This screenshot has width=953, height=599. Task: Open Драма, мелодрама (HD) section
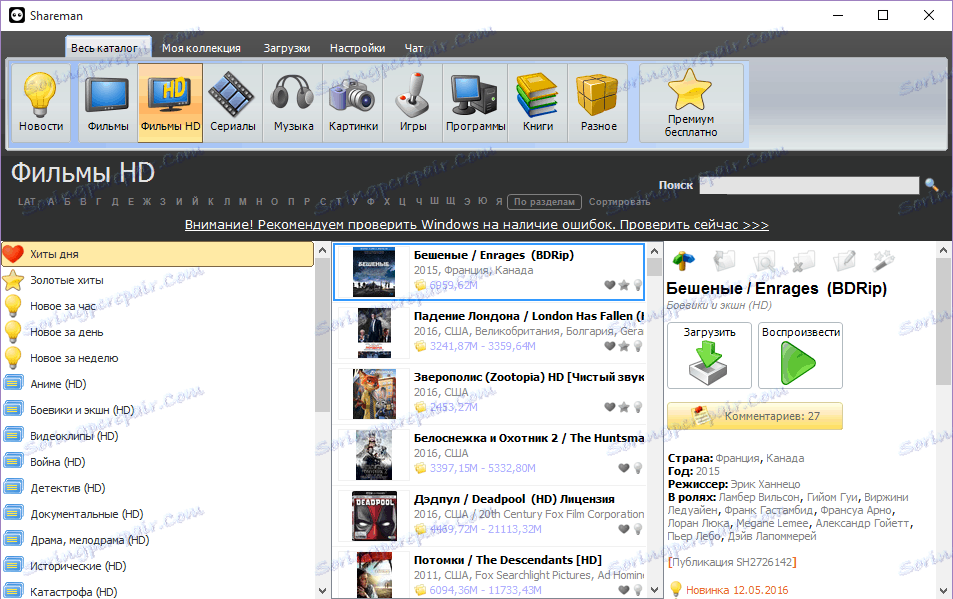click(x=157, y=540)
